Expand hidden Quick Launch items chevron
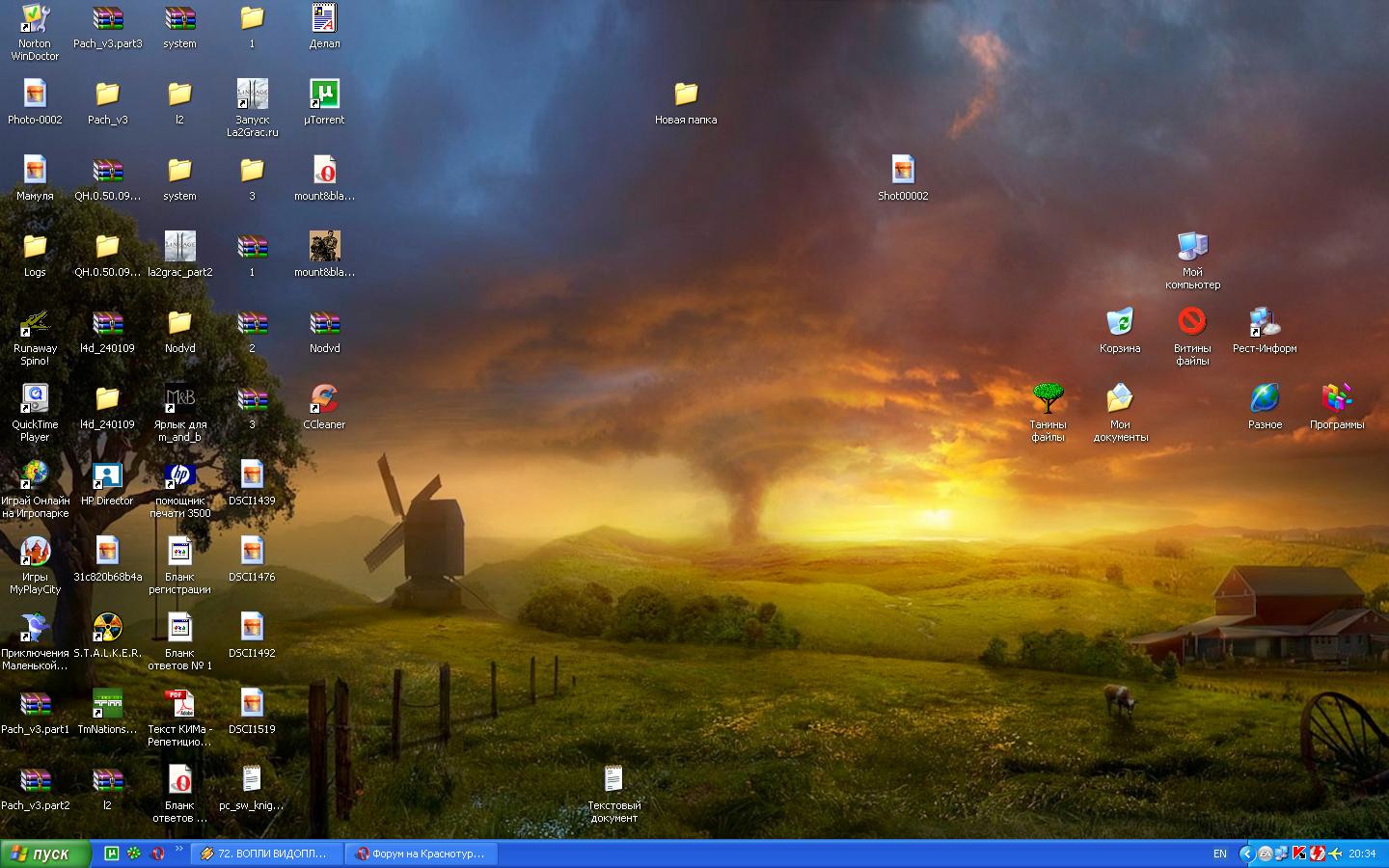This screenshot has width=1389, height=868. click(x=178, y=850)
